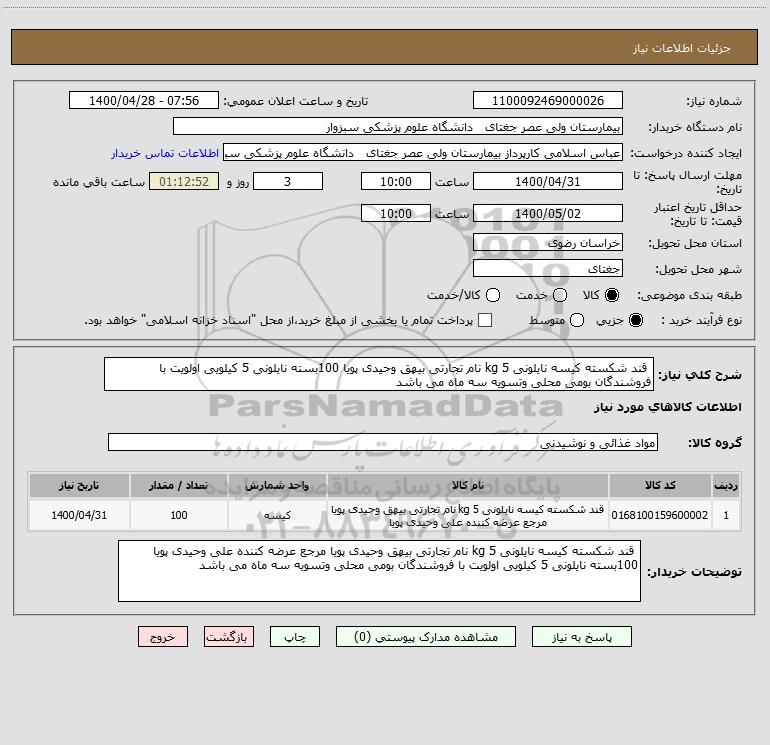
Task: Click پاسخ به نیاز button
Action: (x=581, y=637)
